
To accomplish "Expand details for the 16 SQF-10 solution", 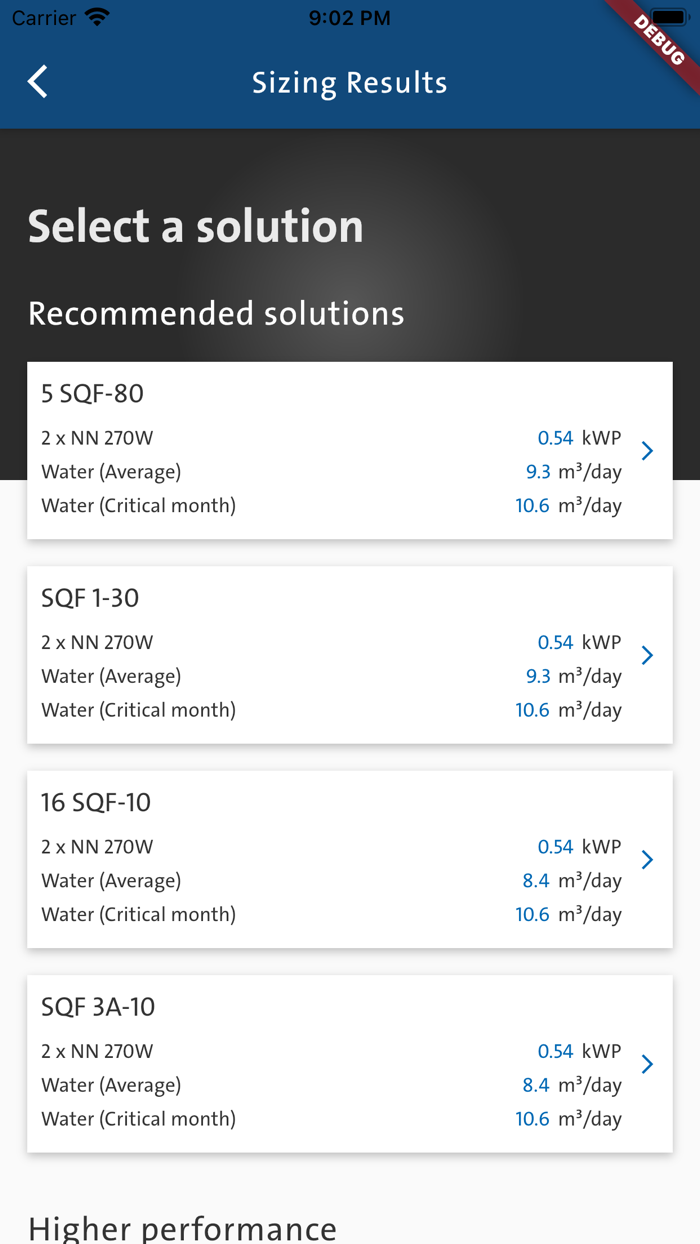I will click(350, 858).
